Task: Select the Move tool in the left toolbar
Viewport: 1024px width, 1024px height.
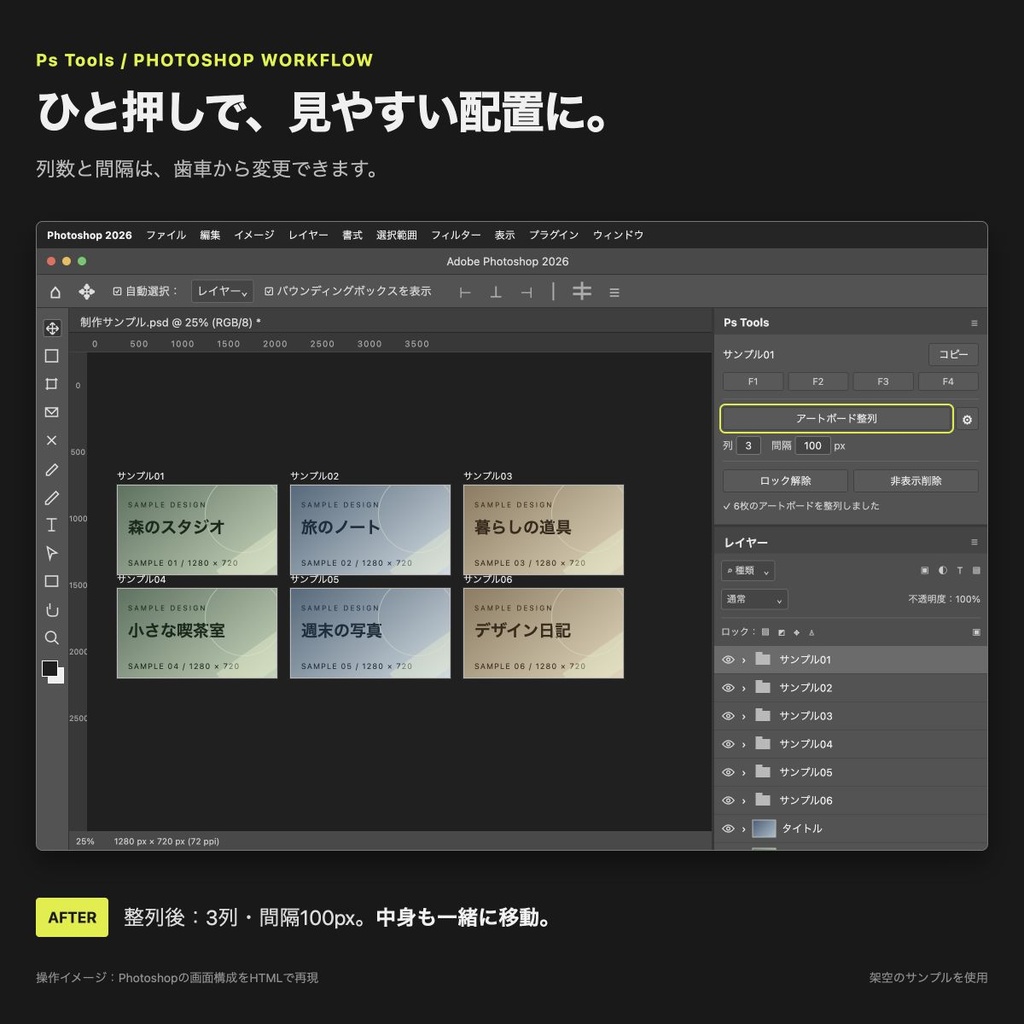Action: click(52, 328)
